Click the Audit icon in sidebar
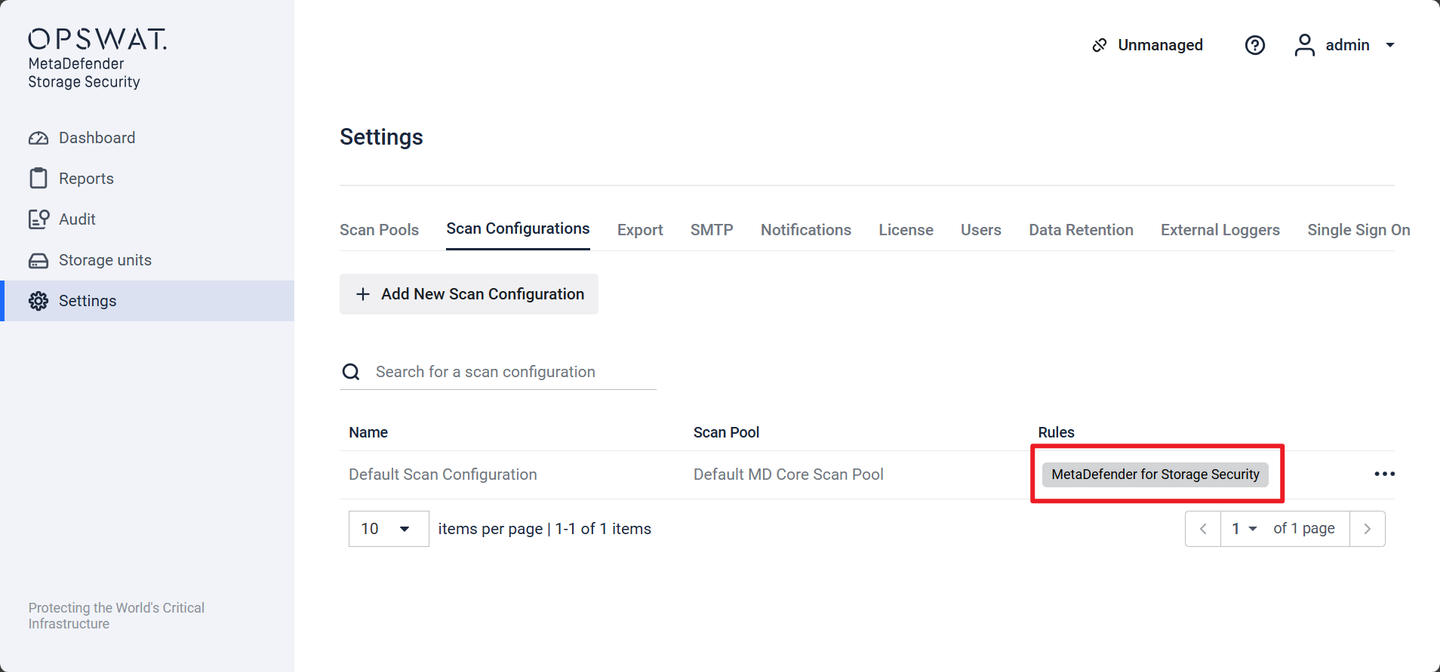Viewport: 1440px width, 672px height. 38,219
